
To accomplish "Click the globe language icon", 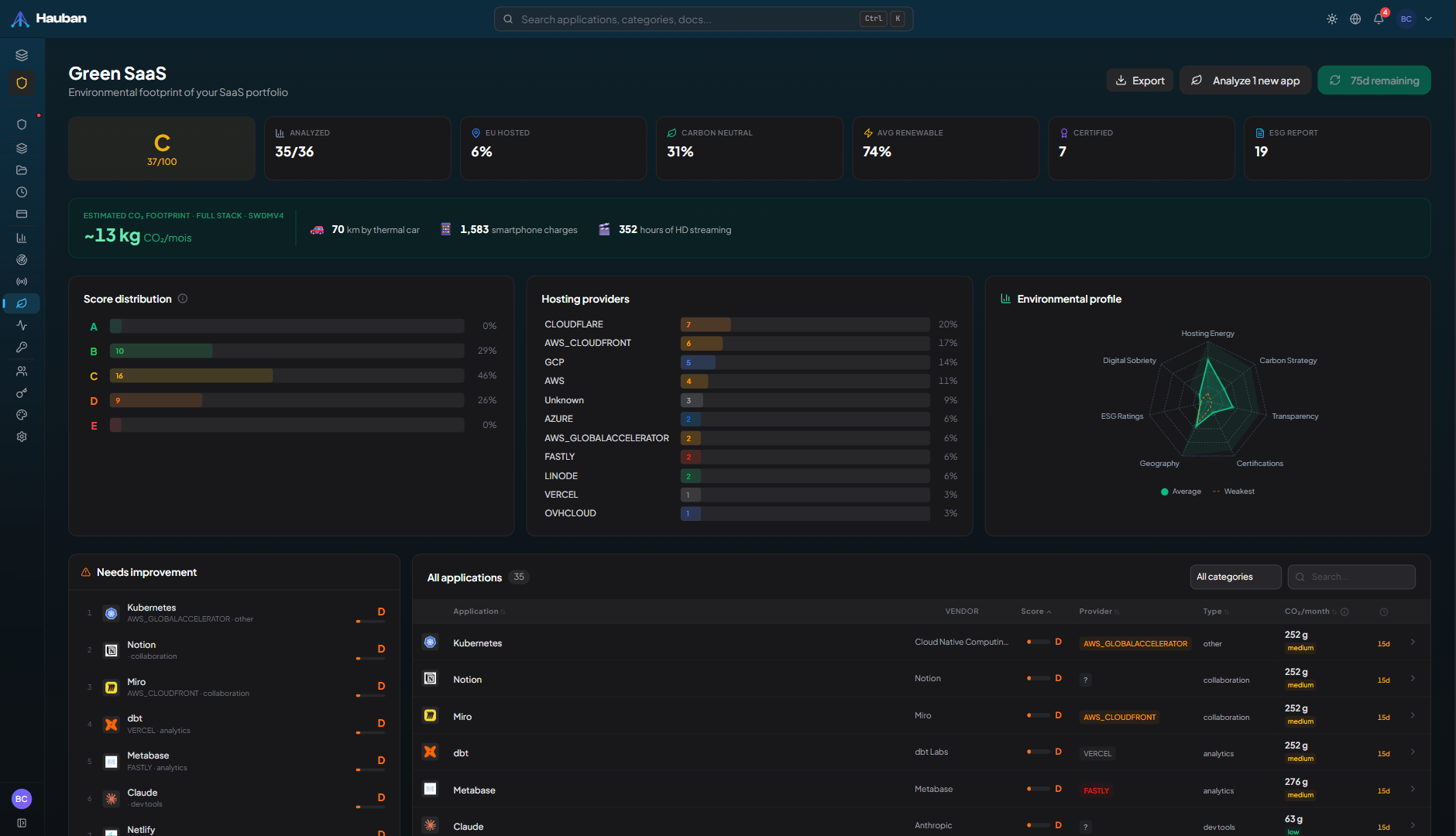I will pos(1355,19).
